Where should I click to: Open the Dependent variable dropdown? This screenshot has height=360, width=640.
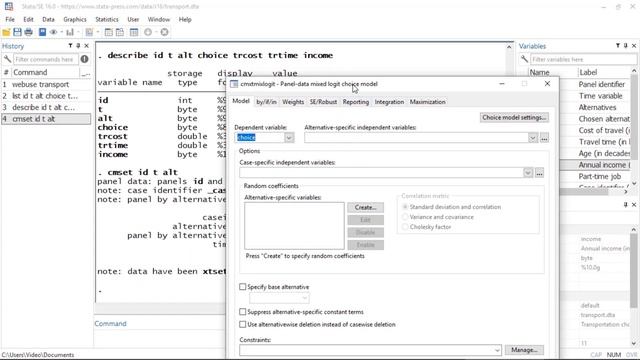tap(289, 138)
